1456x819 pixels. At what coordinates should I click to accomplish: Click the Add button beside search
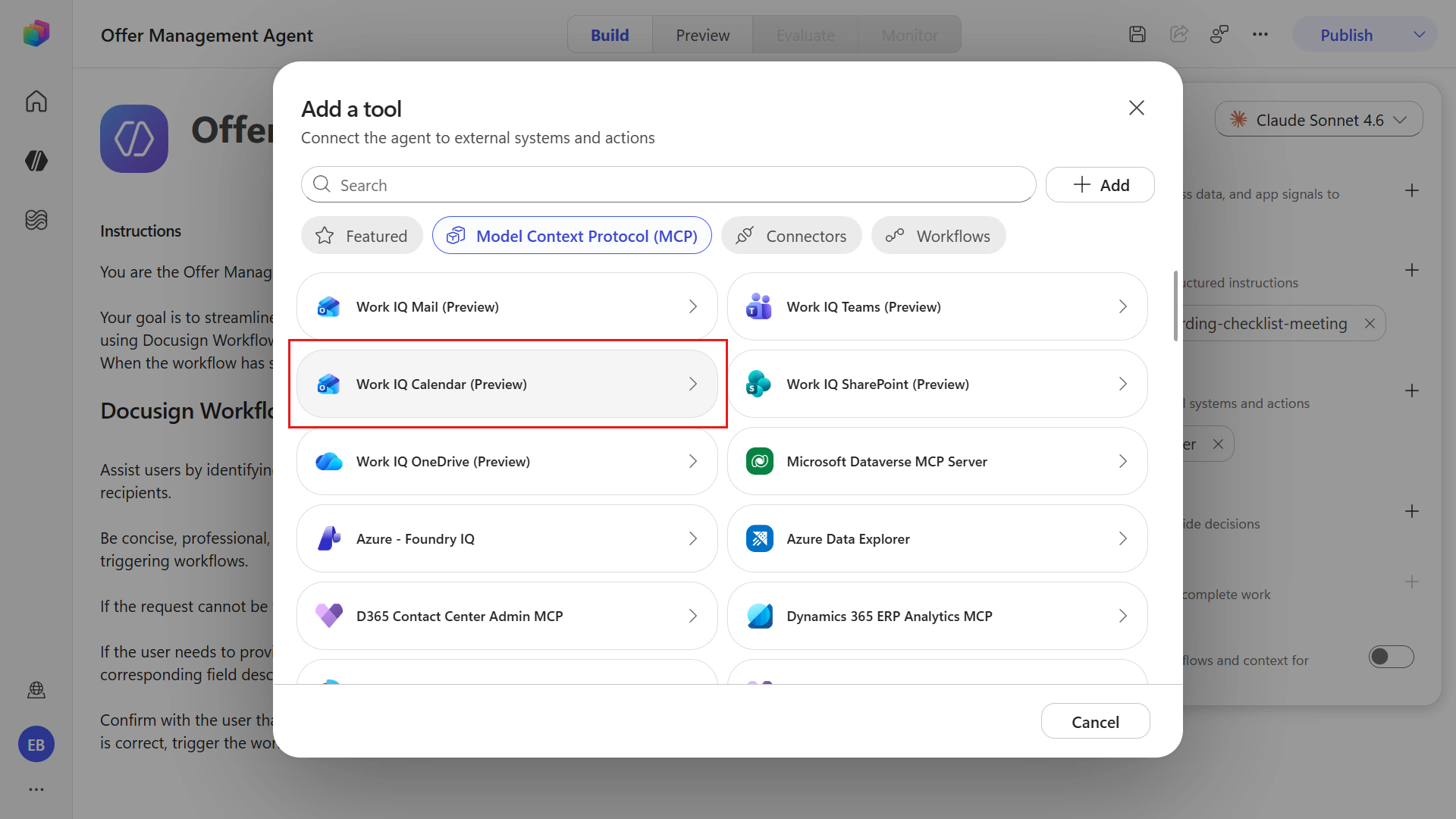click(x=1100, y=184)
